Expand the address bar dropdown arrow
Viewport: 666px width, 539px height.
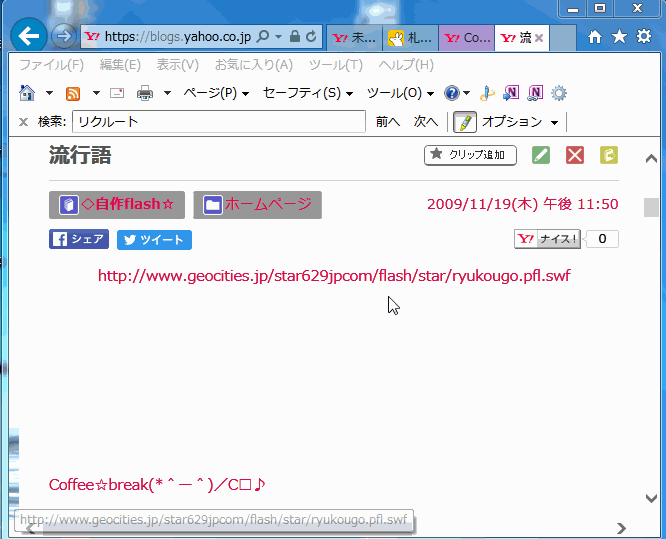279,37
